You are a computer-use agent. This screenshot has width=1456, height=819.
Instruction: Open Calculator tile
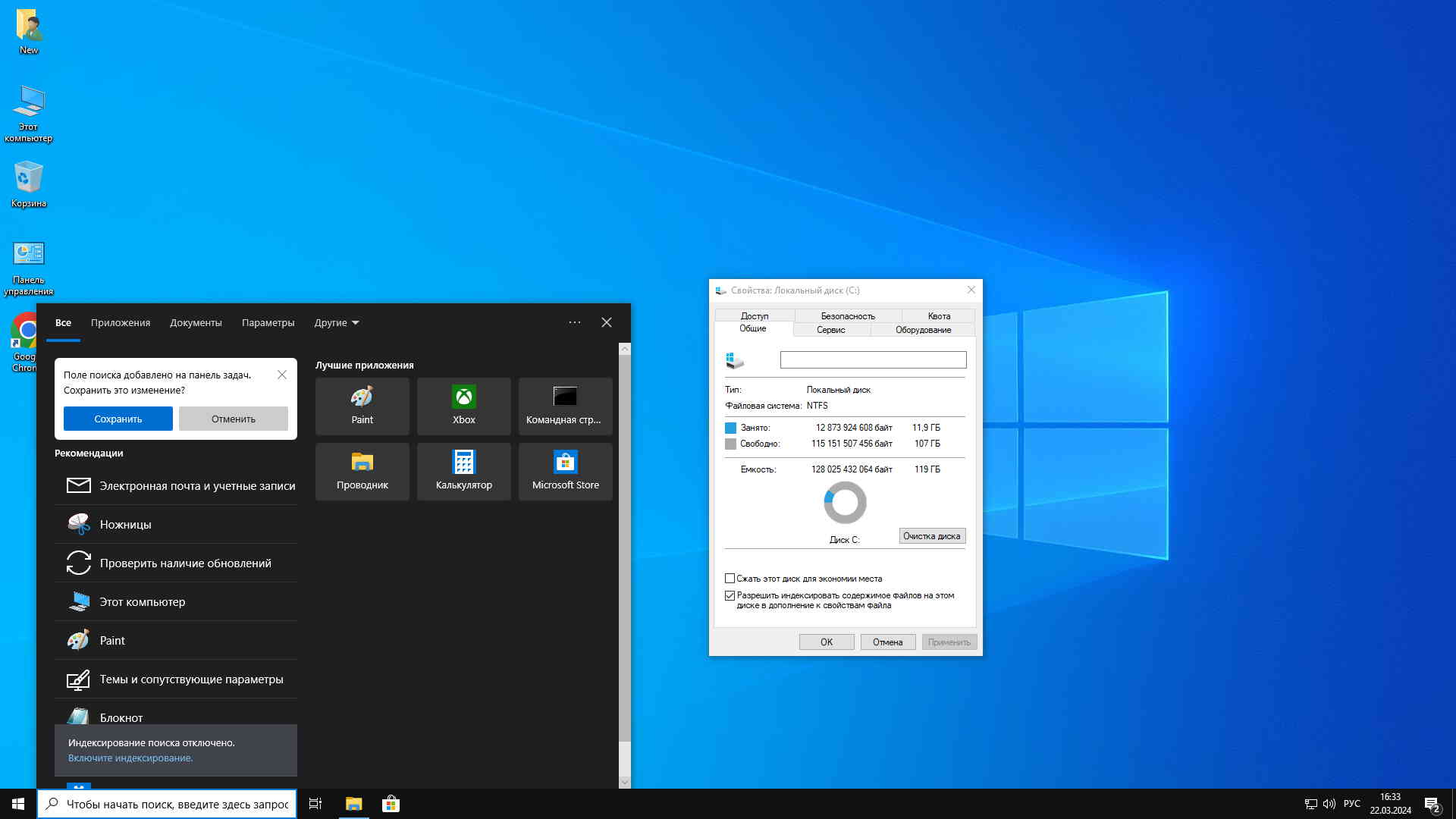463,471
